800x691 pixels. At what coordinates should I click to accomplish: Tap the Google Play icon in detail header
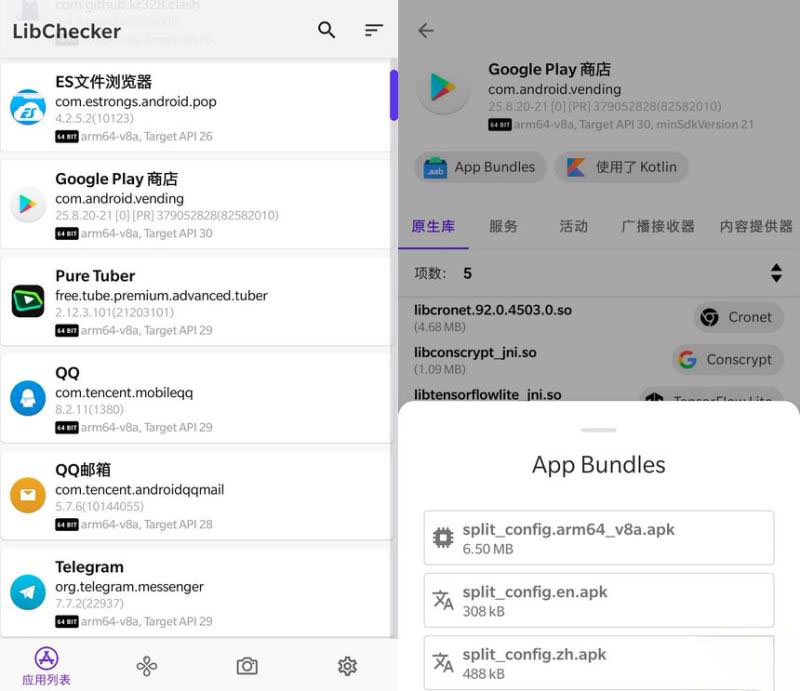443,88
